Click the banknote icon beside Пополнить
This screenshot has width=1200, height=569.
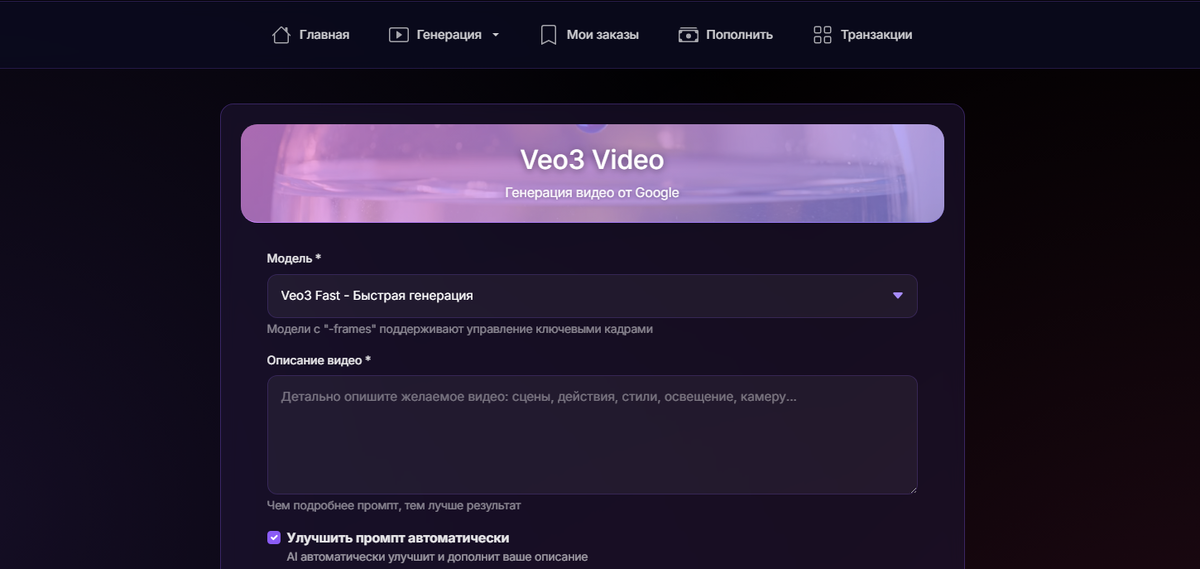688,35
